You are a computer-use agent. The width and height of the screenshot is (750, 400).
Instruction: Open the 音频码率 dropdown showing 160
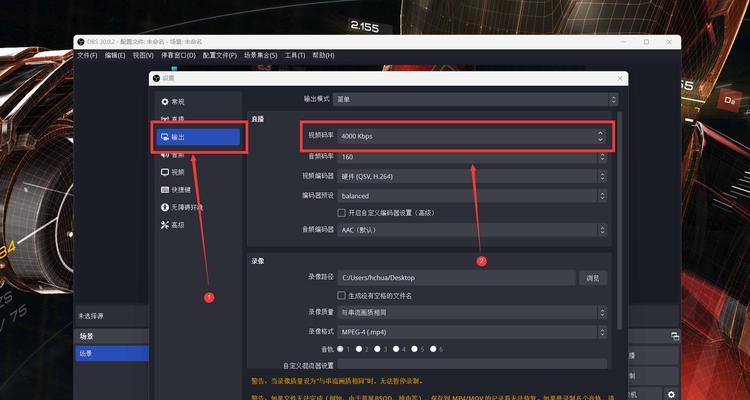coord(472,157)
